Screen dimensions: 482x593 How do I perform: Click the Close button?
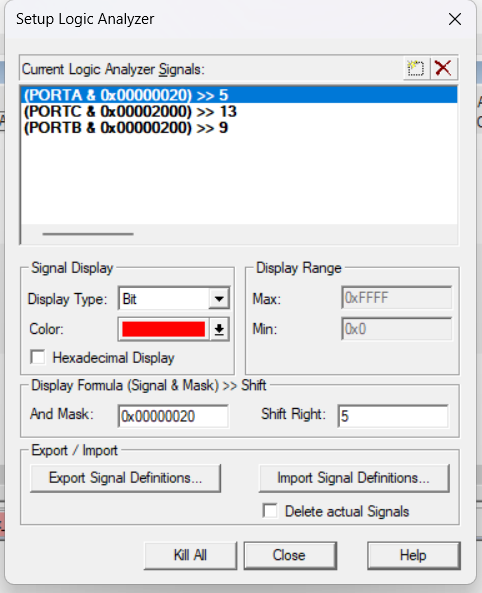(x=290, y=555)
